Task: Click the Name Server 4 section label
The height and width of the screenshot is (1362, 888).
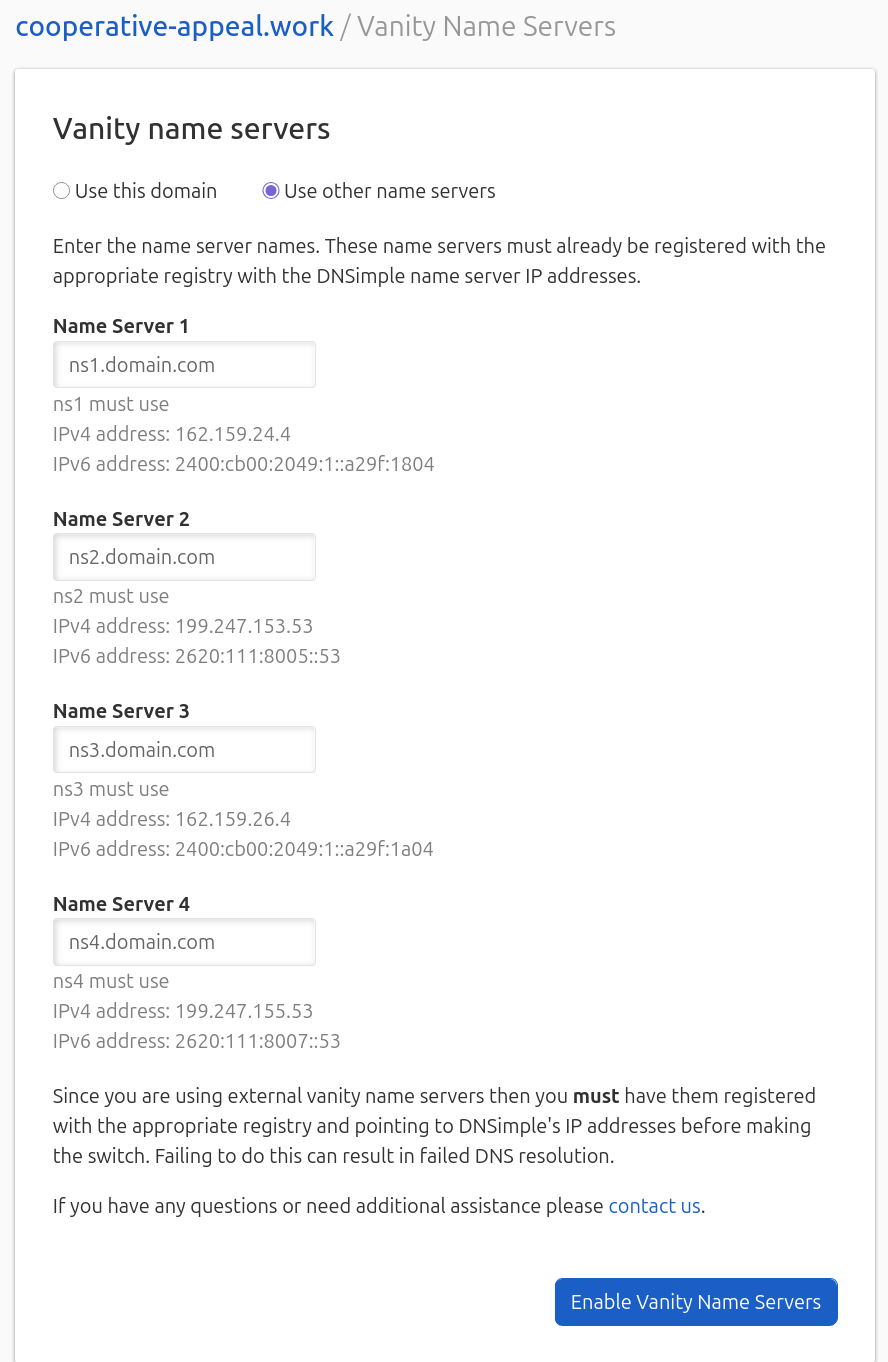Action: (120, 904)
